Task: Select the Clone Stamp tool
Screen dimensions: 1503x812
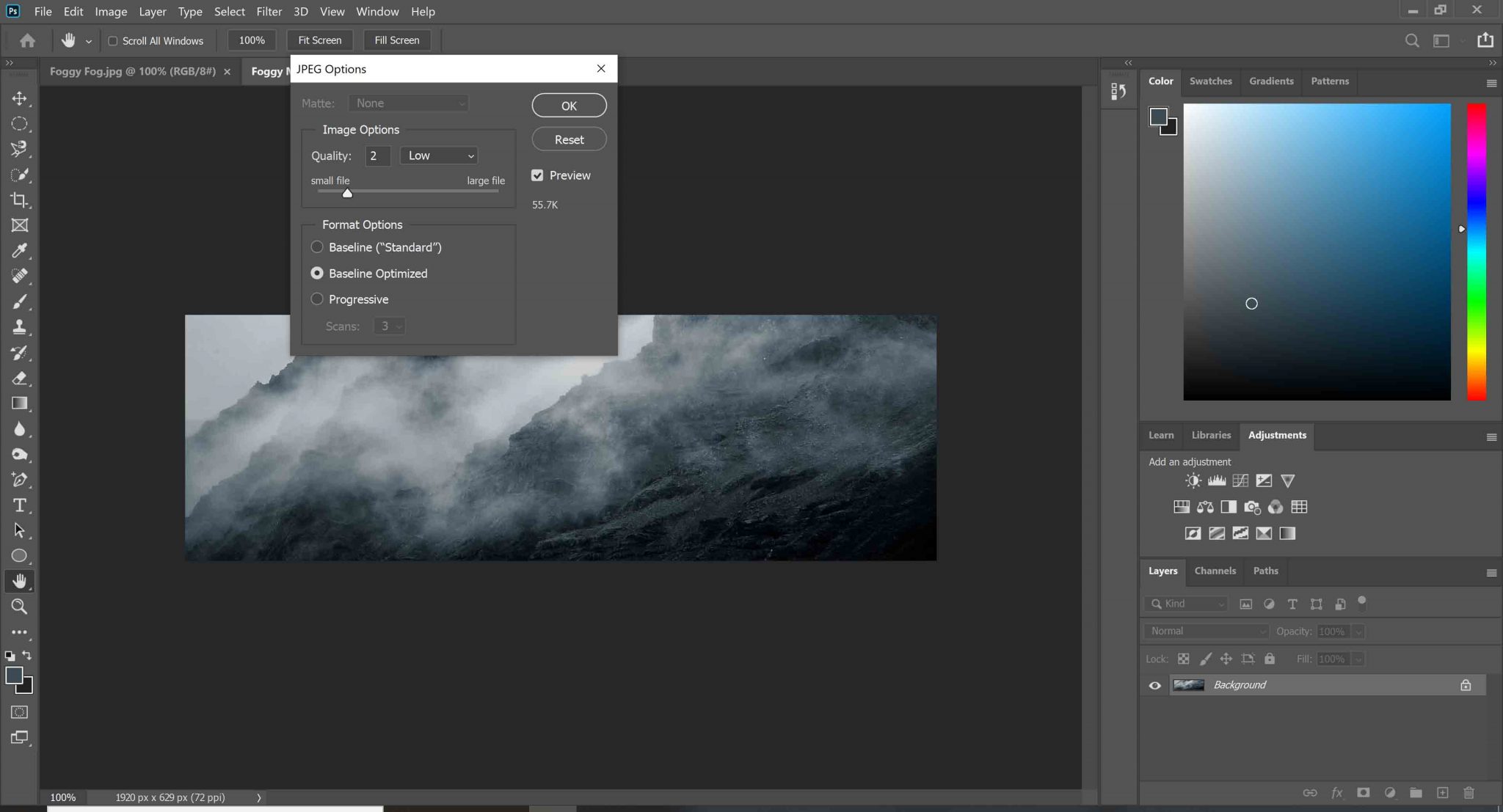Action: [20, 327]
